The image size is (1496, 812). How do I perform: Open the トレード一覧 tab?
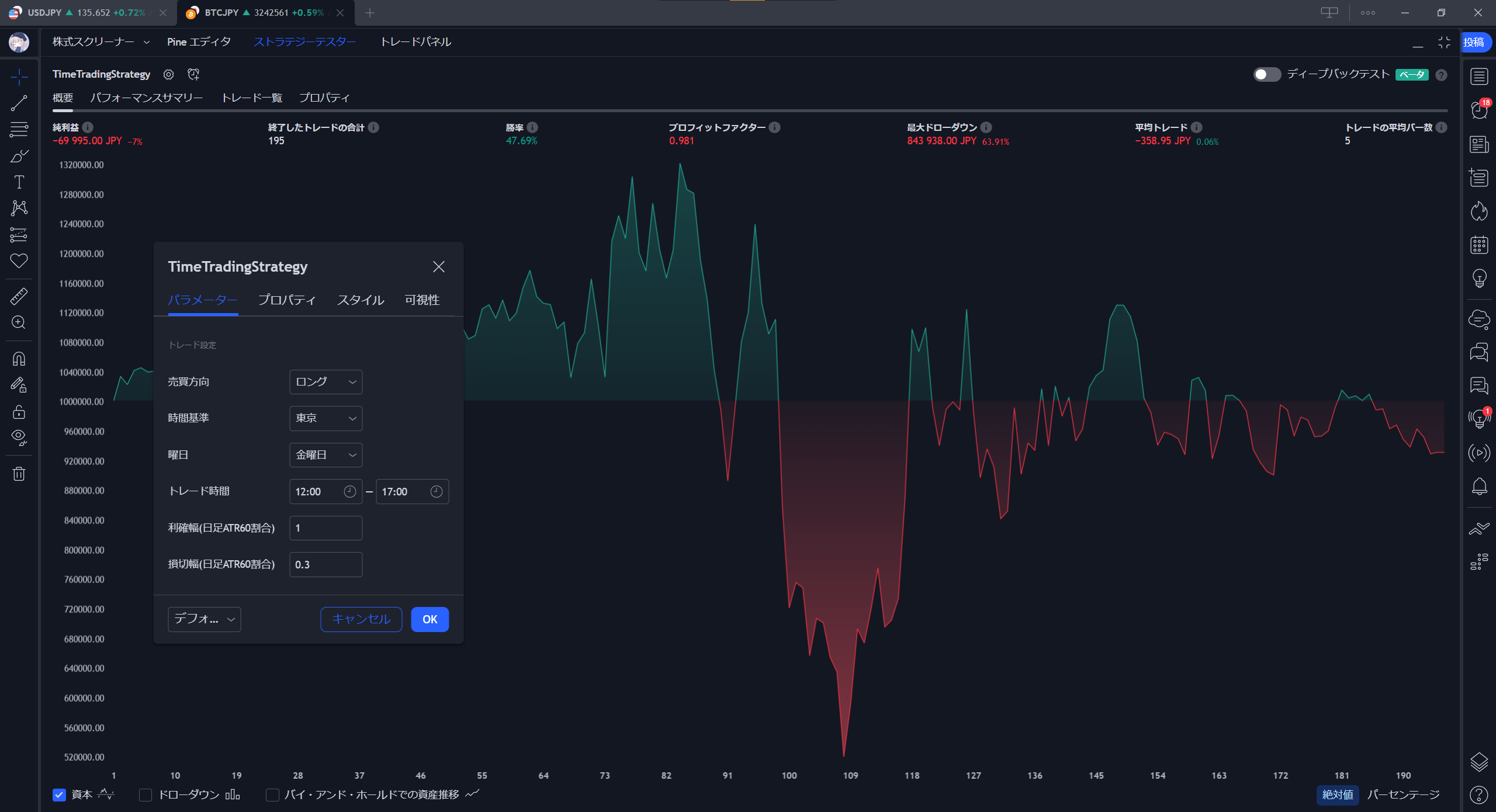(x=252, y=98)
